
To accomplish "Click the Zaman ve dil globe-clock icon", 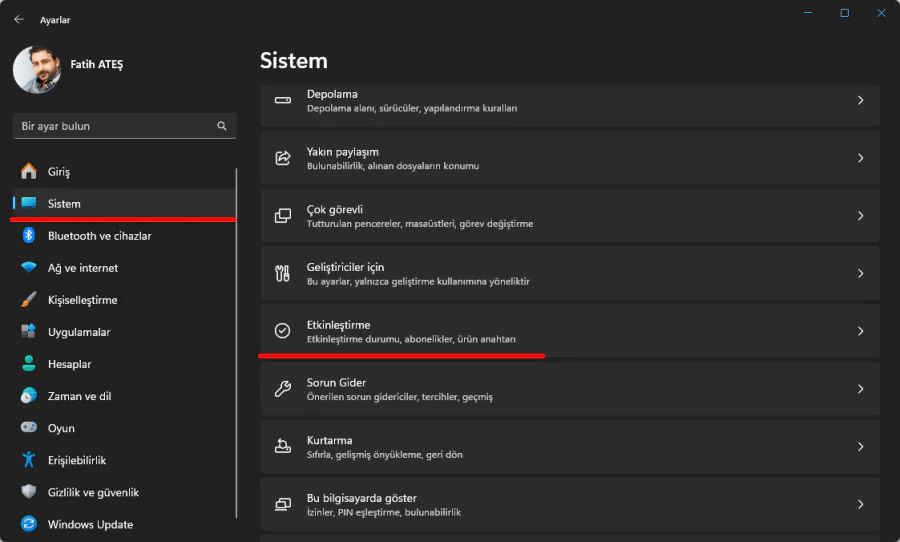I will [29, 396].
